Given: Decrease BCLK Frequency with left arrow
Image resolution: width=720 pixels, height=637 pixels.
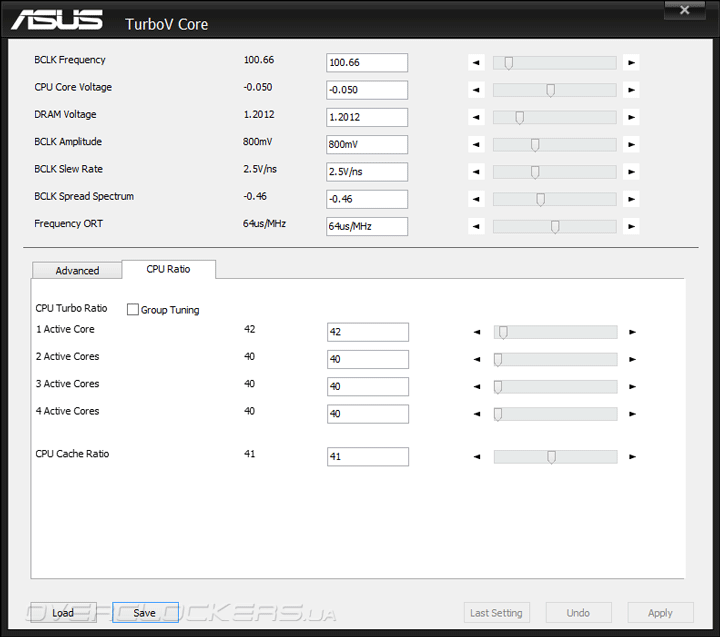Looking at the screenshot, I should pyautogui.click(x=476, y=62).
